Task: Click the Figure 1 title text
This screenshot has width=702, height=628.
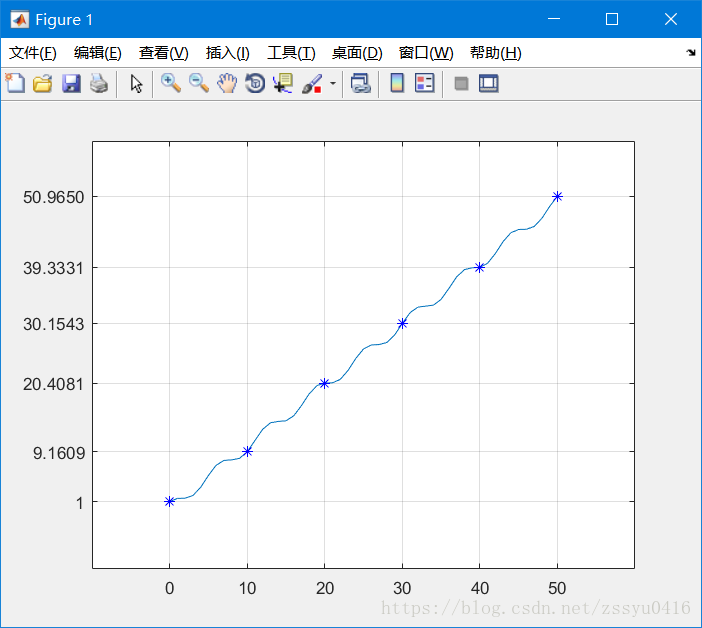Action: [64, 20]
